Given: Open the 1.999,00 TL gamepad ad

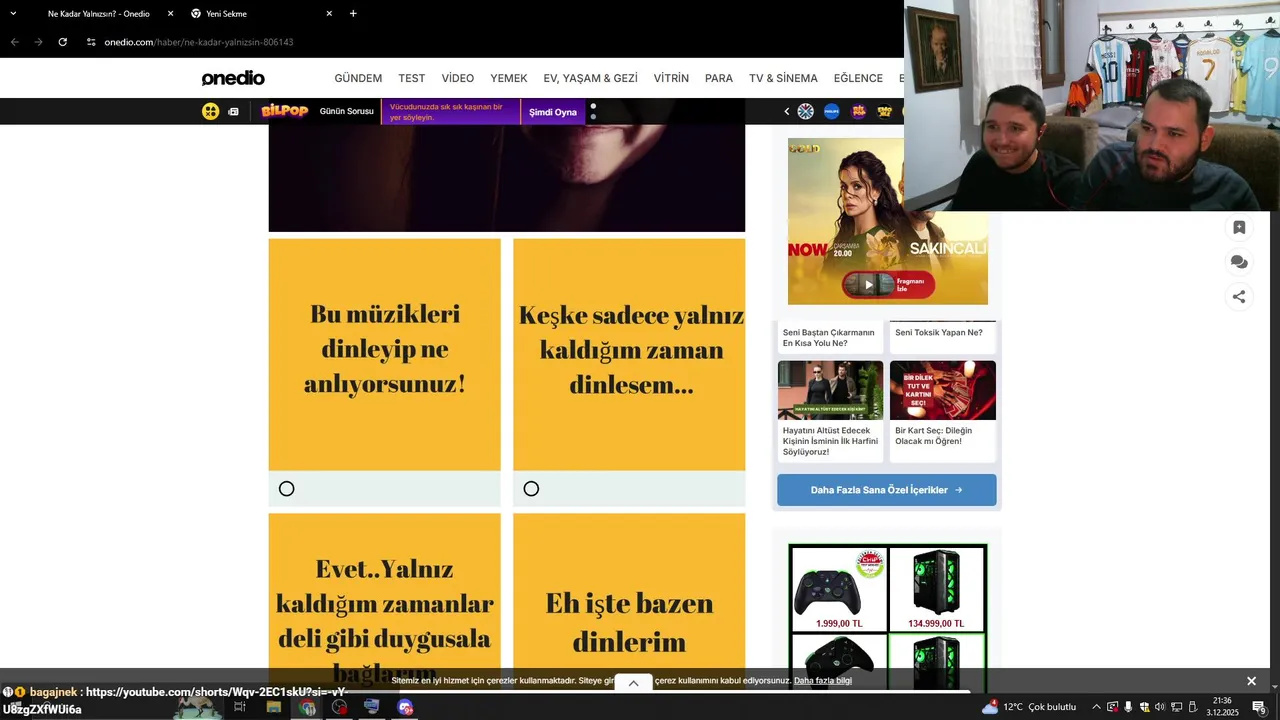Looking at the screenshot, I should [x=839, y=589].
